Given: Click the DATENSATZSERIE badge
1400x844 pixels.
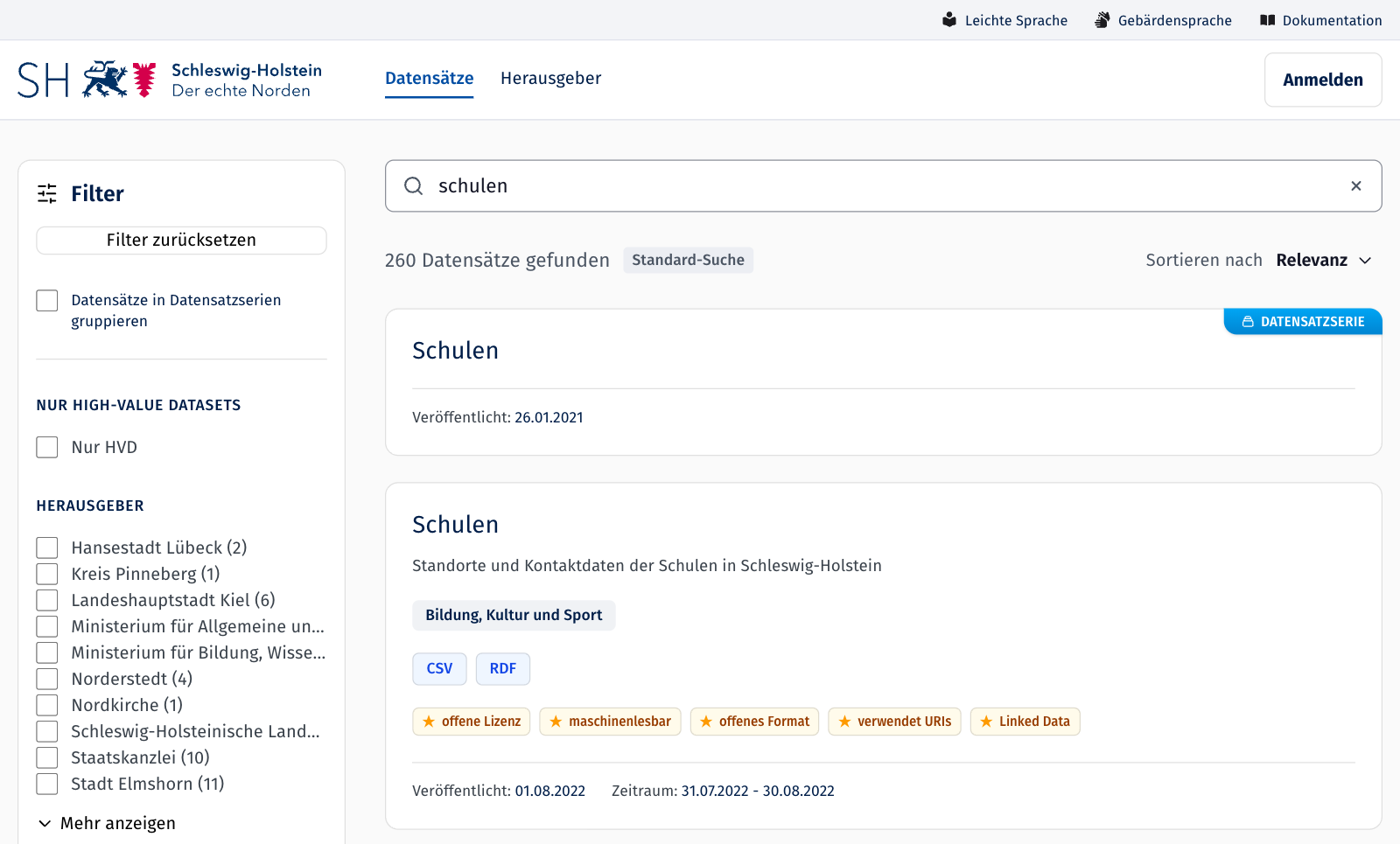Looking at the screenshot, I should tap(1303, 321).
